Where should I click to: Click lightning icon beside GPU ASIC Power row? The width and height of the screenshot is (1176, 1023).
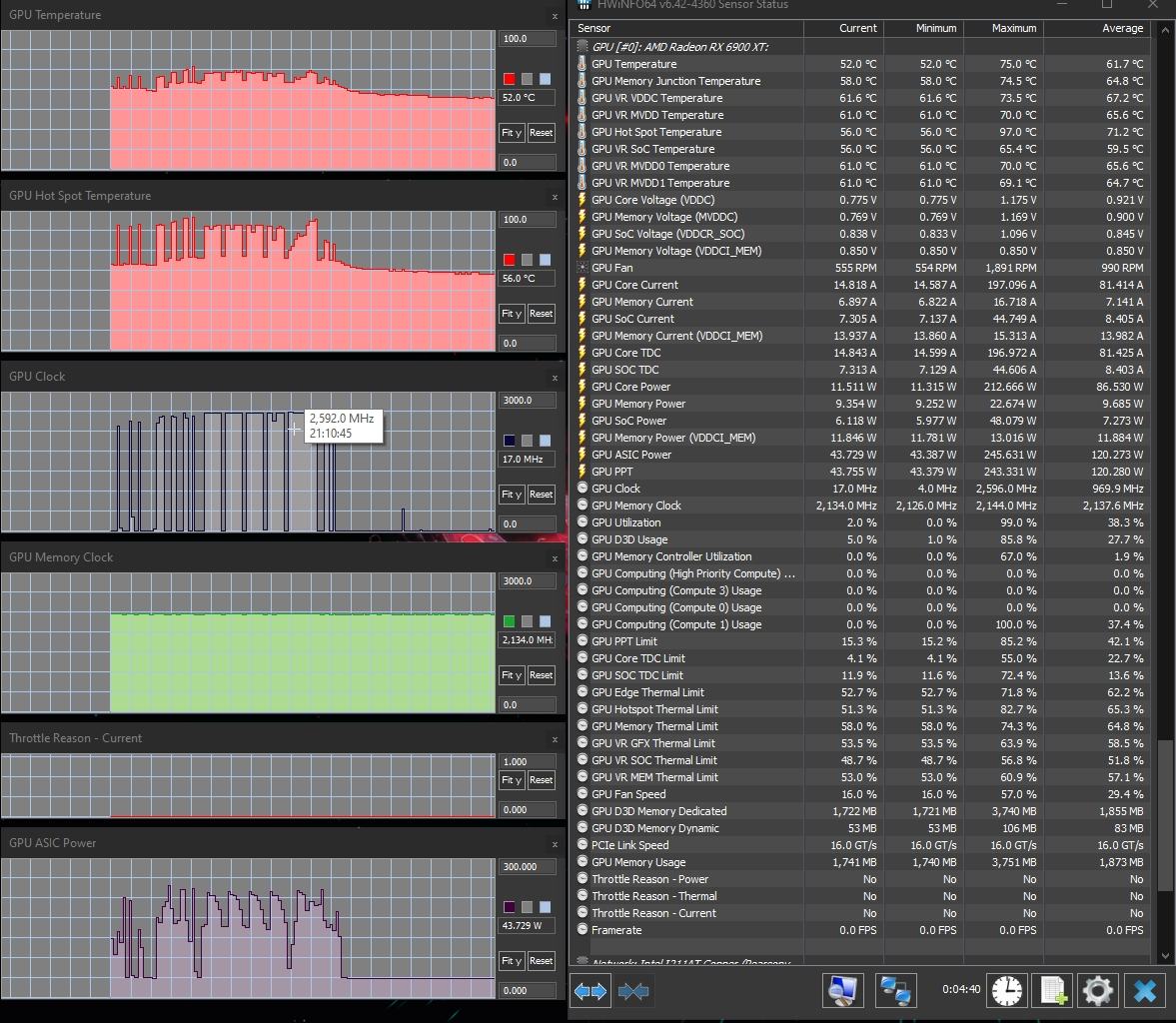[582, 455]
